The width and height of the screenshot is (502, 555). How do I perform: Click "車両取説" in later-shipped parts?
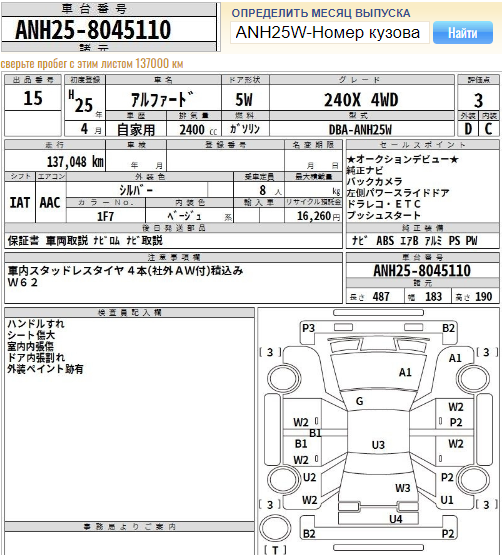tap(67, 241)
